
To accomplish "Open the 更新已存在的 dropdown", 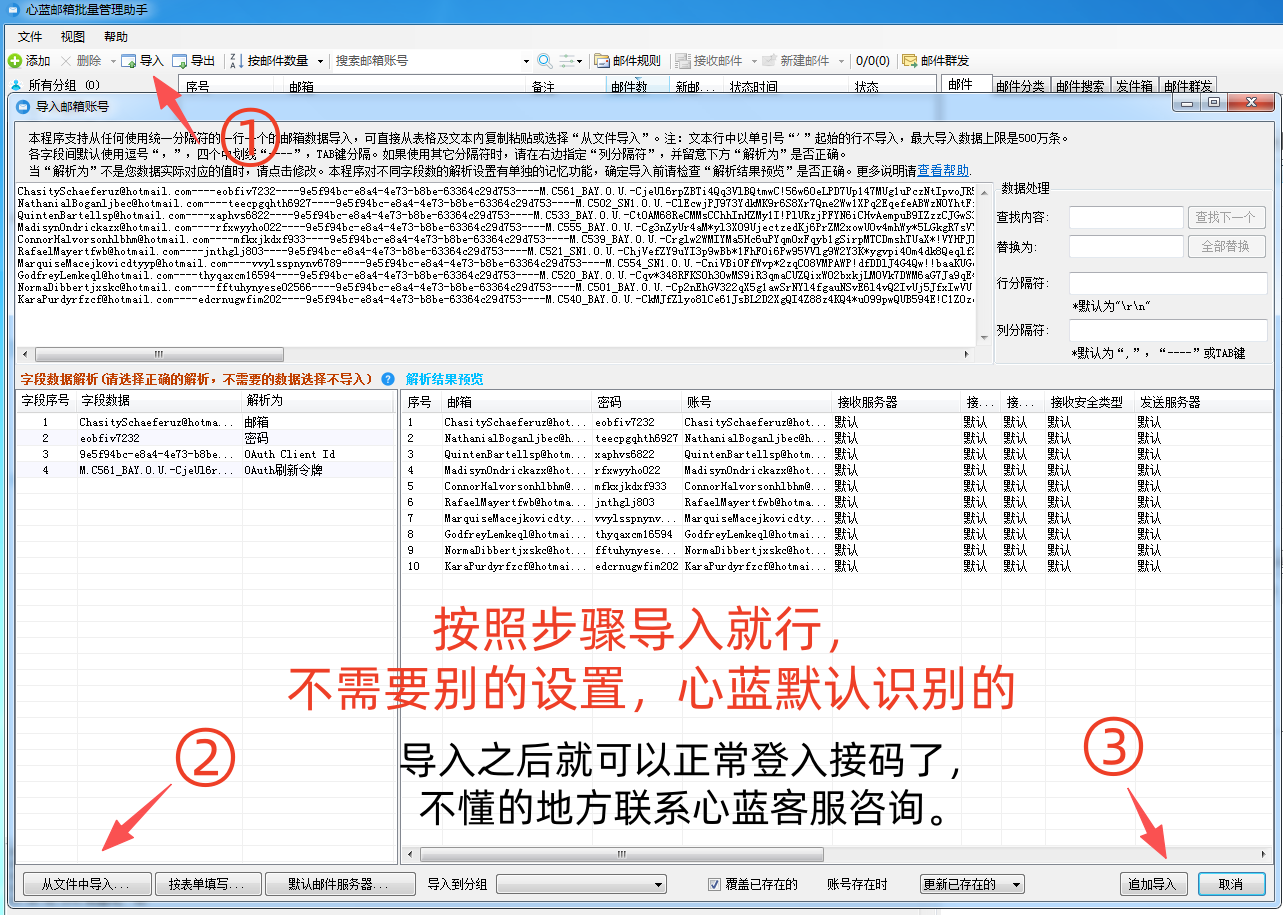I will (972, 884).
